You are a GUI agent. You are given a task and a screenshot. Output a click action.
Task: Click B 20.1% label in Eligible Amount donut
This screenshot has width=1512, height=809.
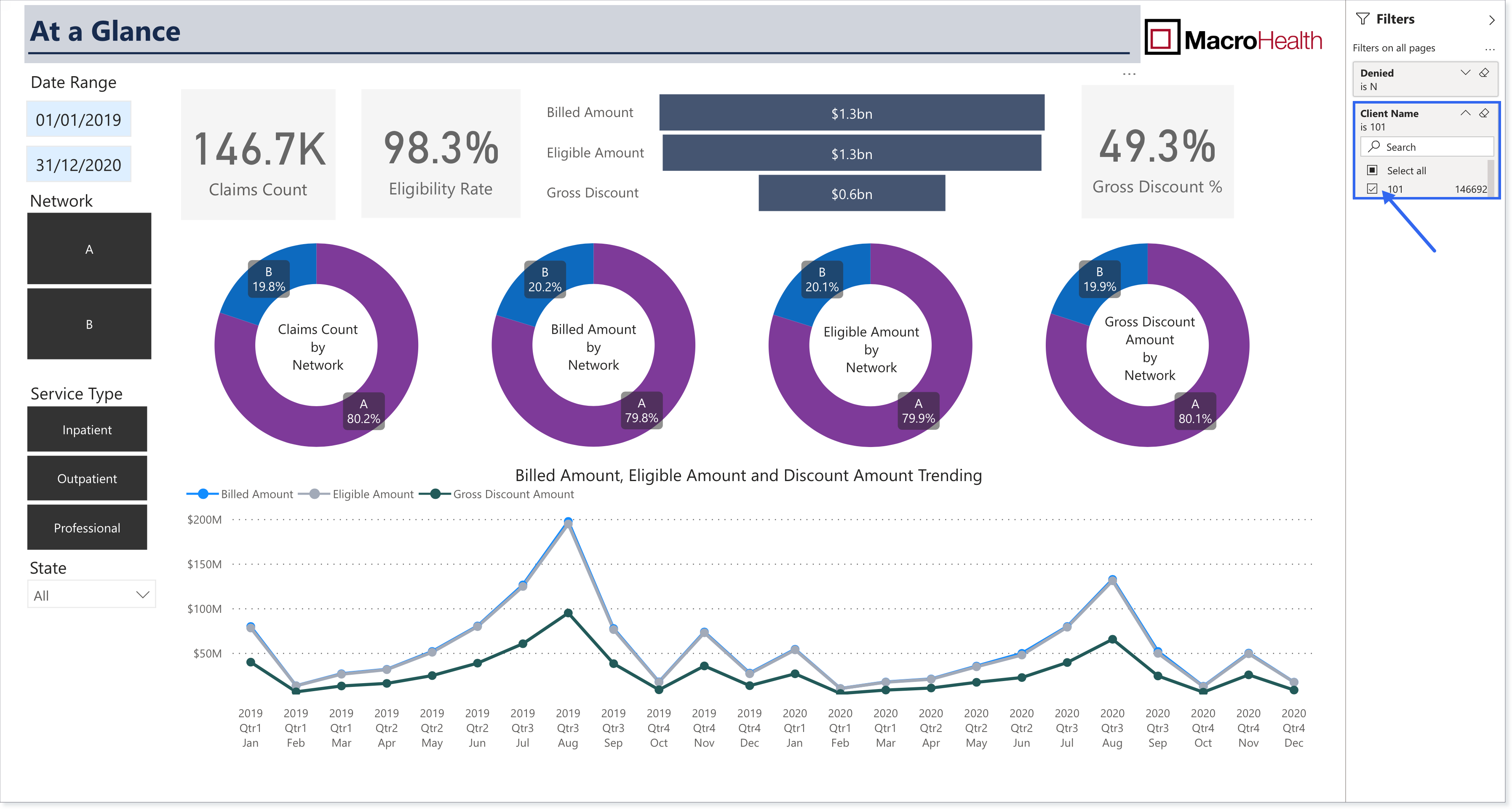822,279
